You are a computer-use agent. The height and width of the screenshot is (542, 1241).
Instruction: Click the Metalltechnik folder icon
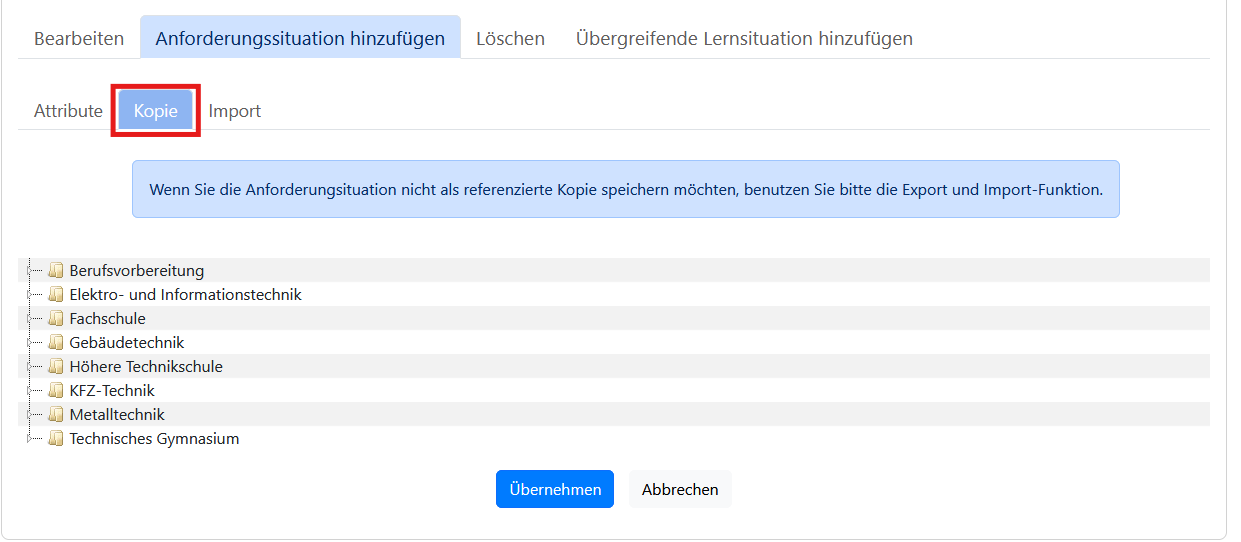(x=56, y=414)
